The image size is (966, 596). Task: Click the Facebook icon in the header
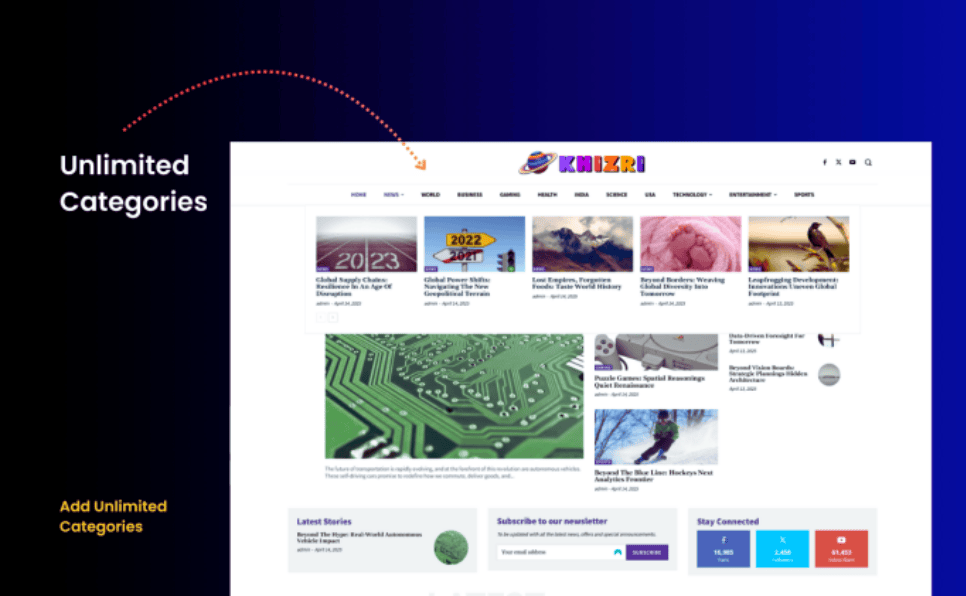(824, 162)
